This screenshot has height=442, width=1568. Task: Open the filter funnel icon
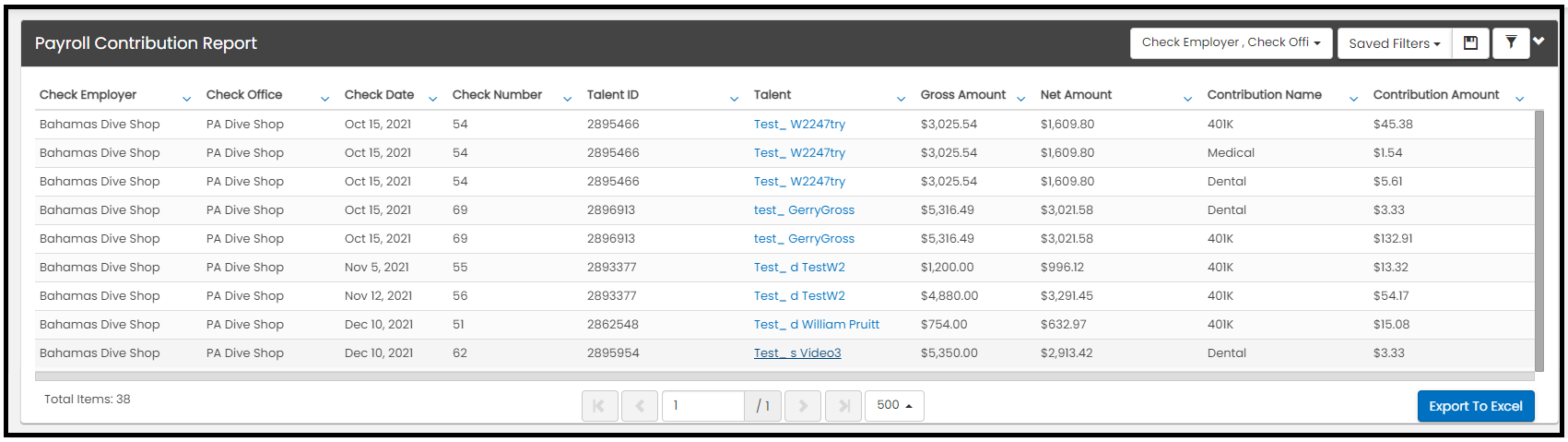click(x=1511, y=43)
